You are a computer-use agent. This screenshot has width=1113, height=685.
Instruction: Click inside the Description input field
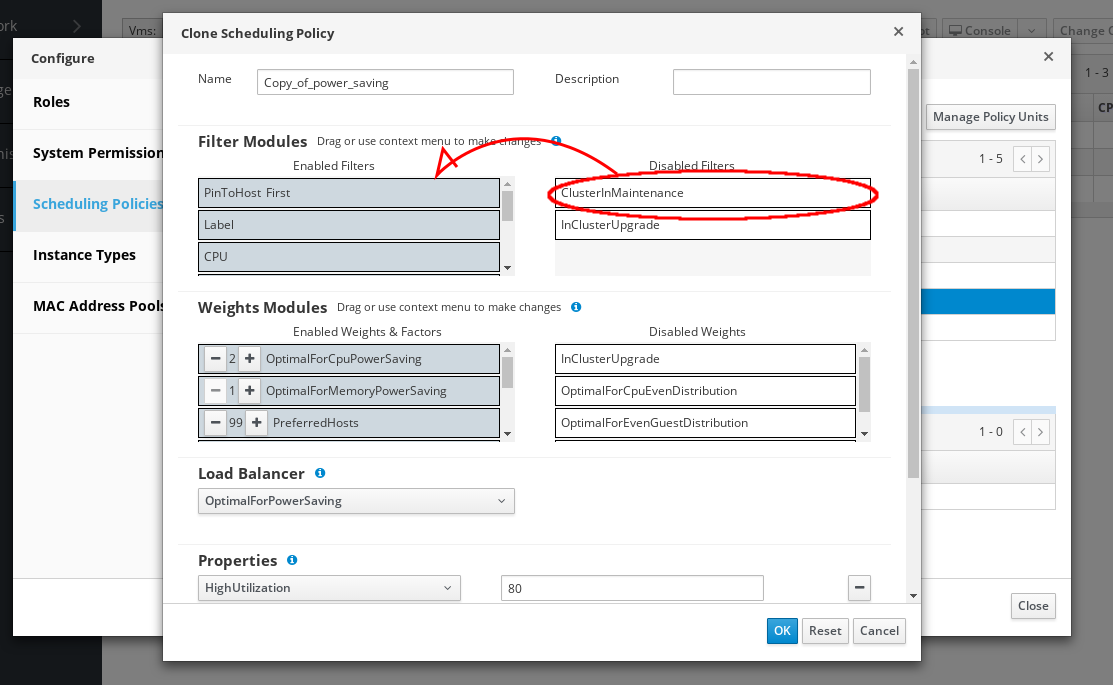tap(771, 81)
